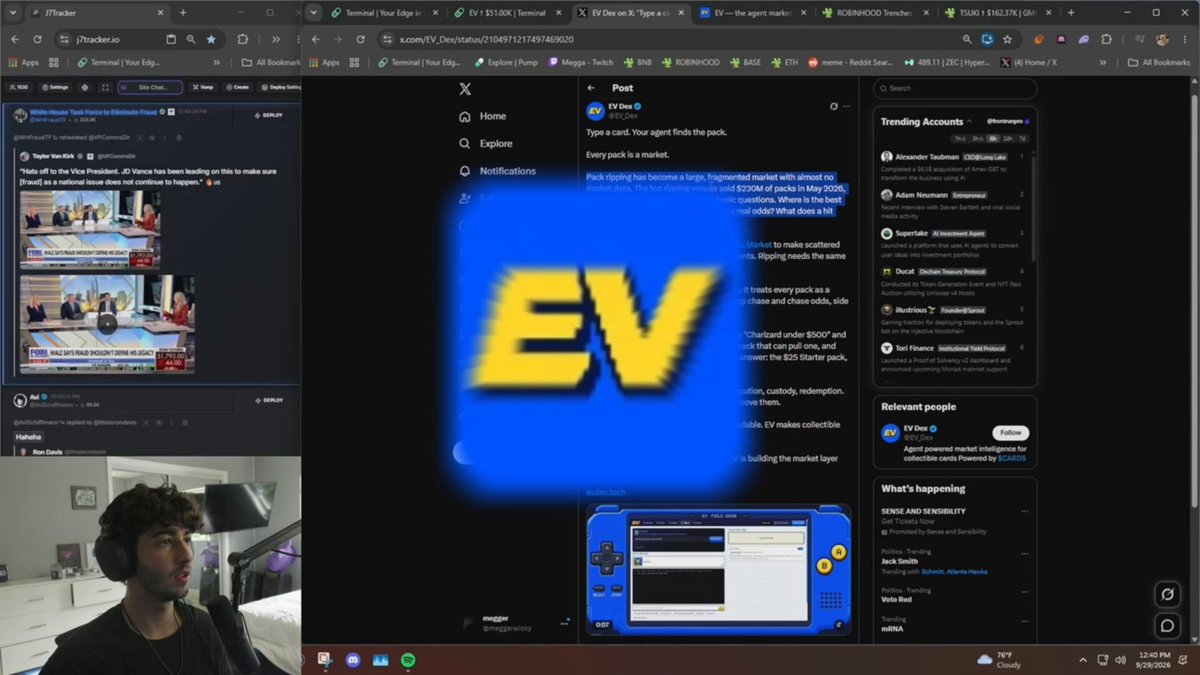Screen dimensions: 1200x675
Task: Select the 6h trending timeframe
Action: (991, 138)
